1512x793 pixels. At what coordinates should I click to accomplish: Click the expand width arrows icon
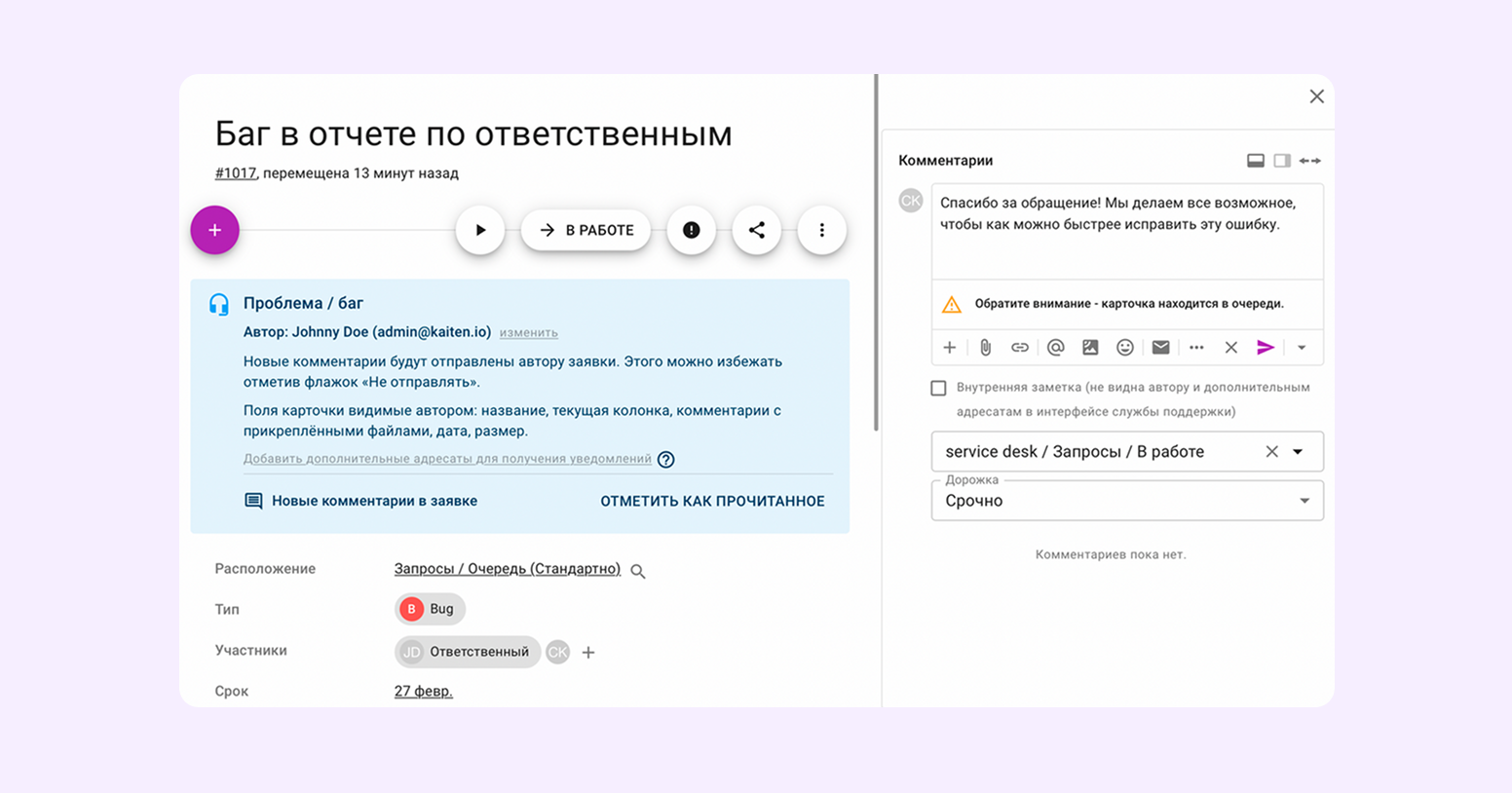click(x=1310, y=161)
